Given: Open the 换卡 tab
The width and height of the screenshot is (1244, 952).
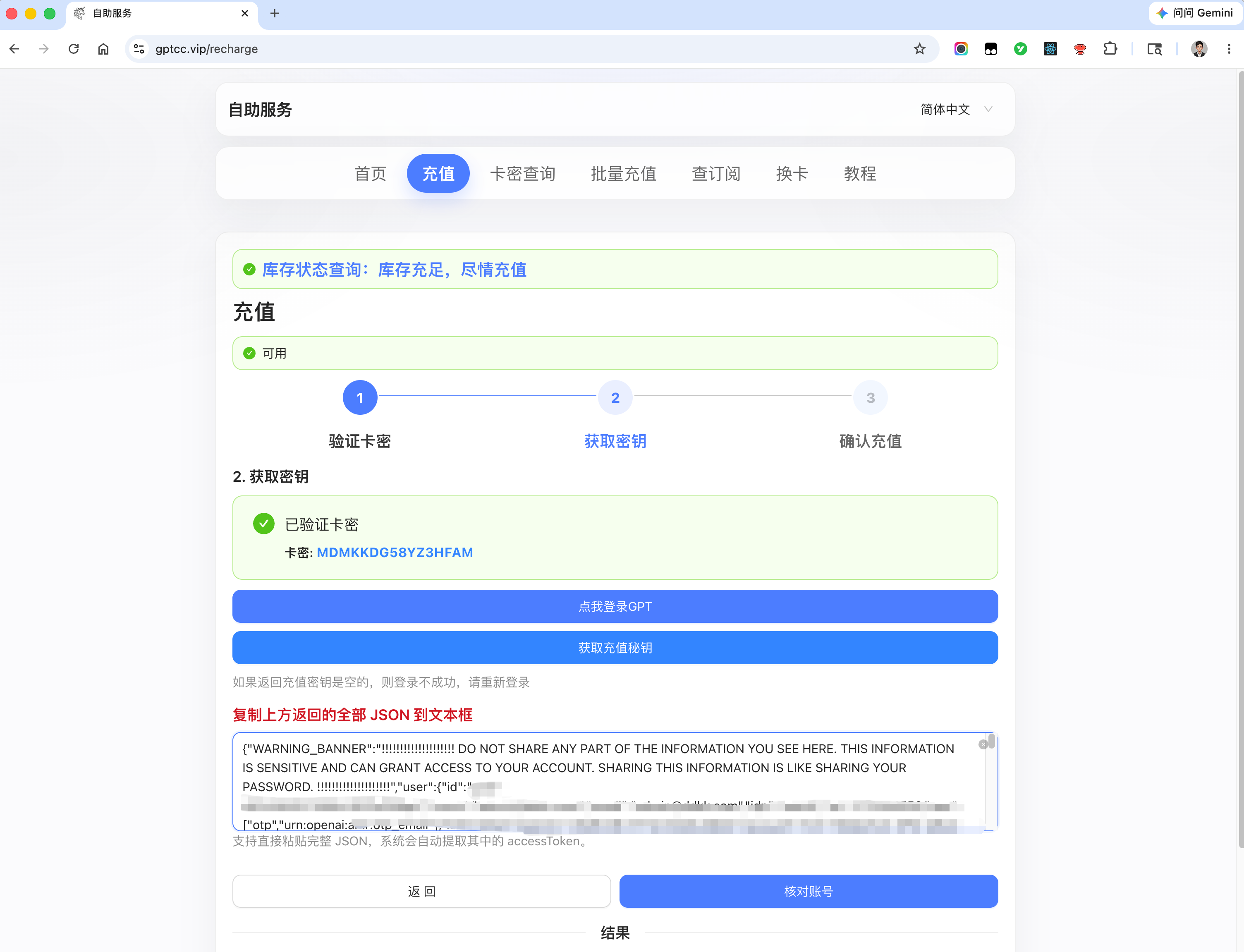Looking at the screenshot, I should coord(792,173).
